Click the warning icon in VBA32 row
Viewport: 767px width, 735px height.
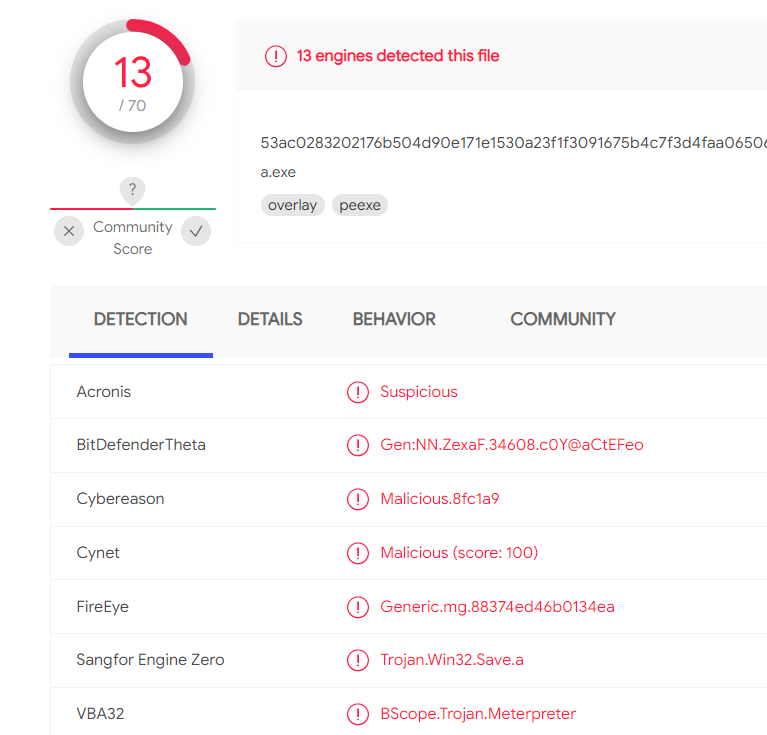click(358, 714)
